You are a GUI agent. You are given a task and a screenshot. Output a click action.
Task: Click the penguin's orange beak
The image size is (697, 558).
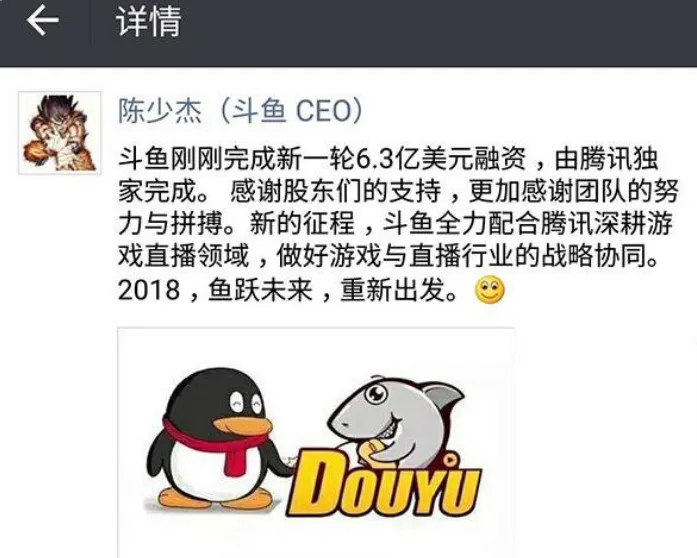click(x=244, y=426)
